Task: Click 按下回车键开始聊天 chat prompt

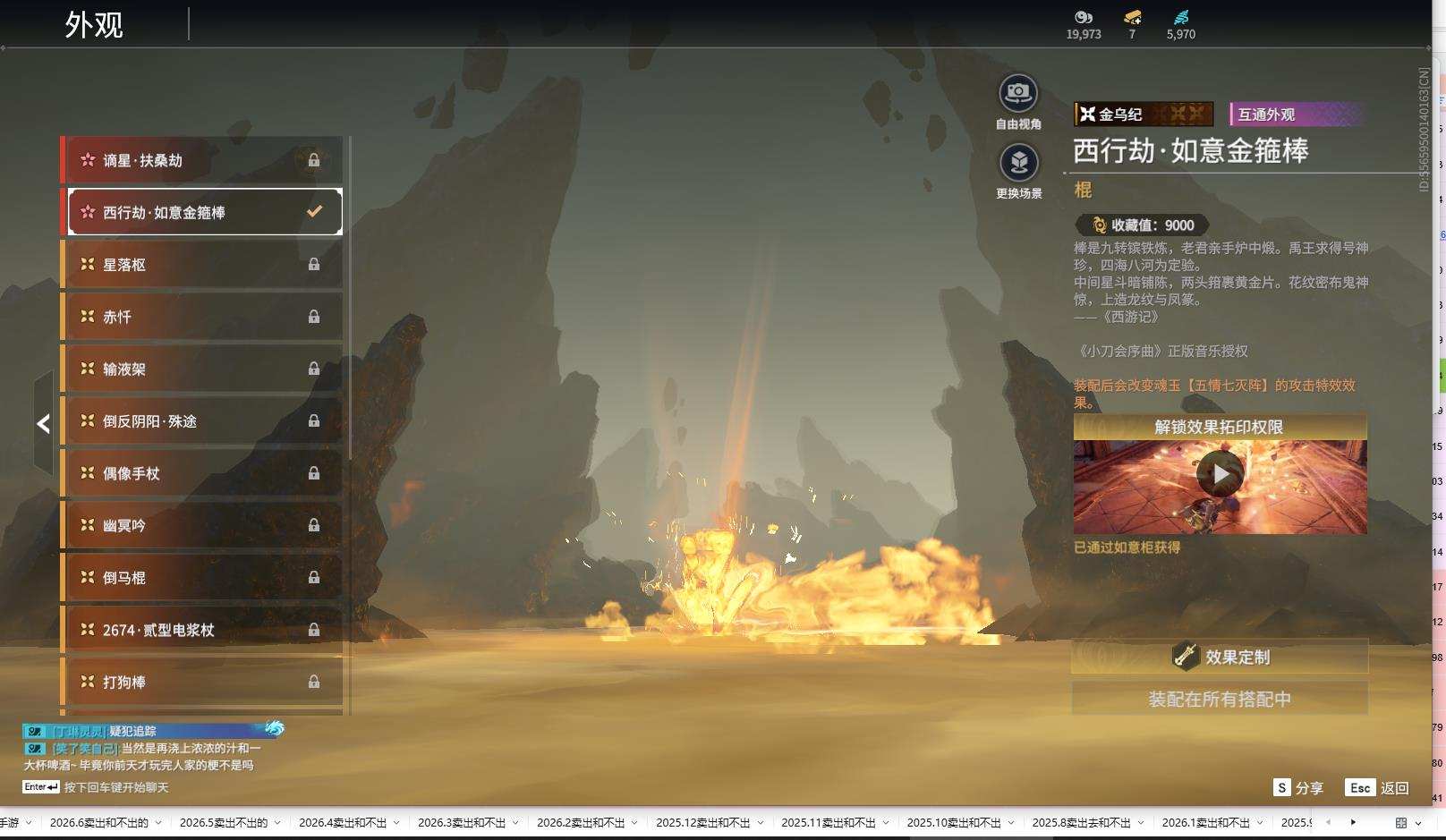Action: pos(116,787)
